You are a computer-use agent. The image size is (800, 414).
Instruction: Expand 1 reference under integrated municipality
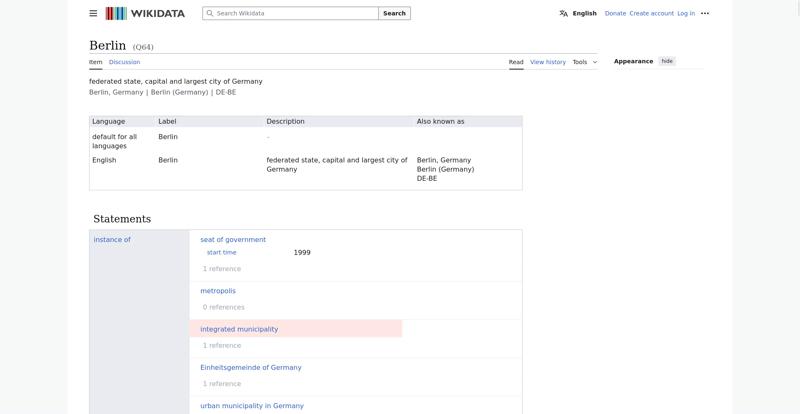click(x=221, y=345)
